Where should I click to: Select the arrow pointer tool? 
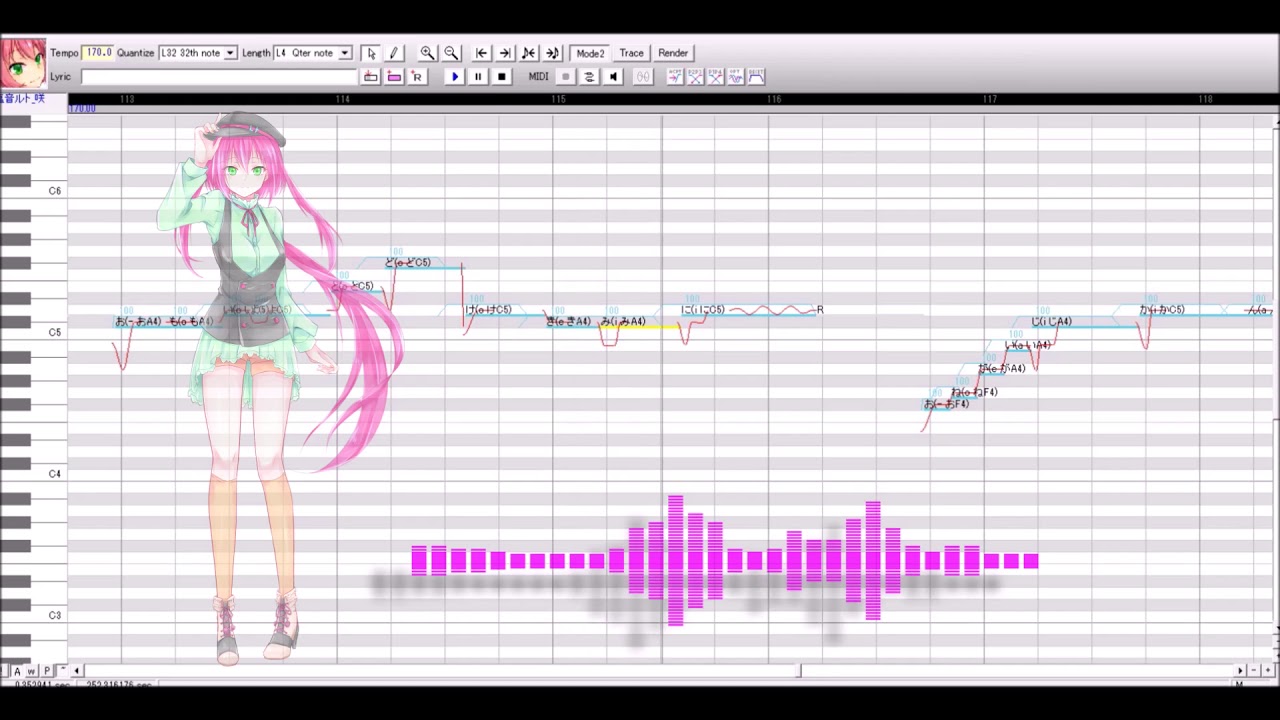[371, 53]
